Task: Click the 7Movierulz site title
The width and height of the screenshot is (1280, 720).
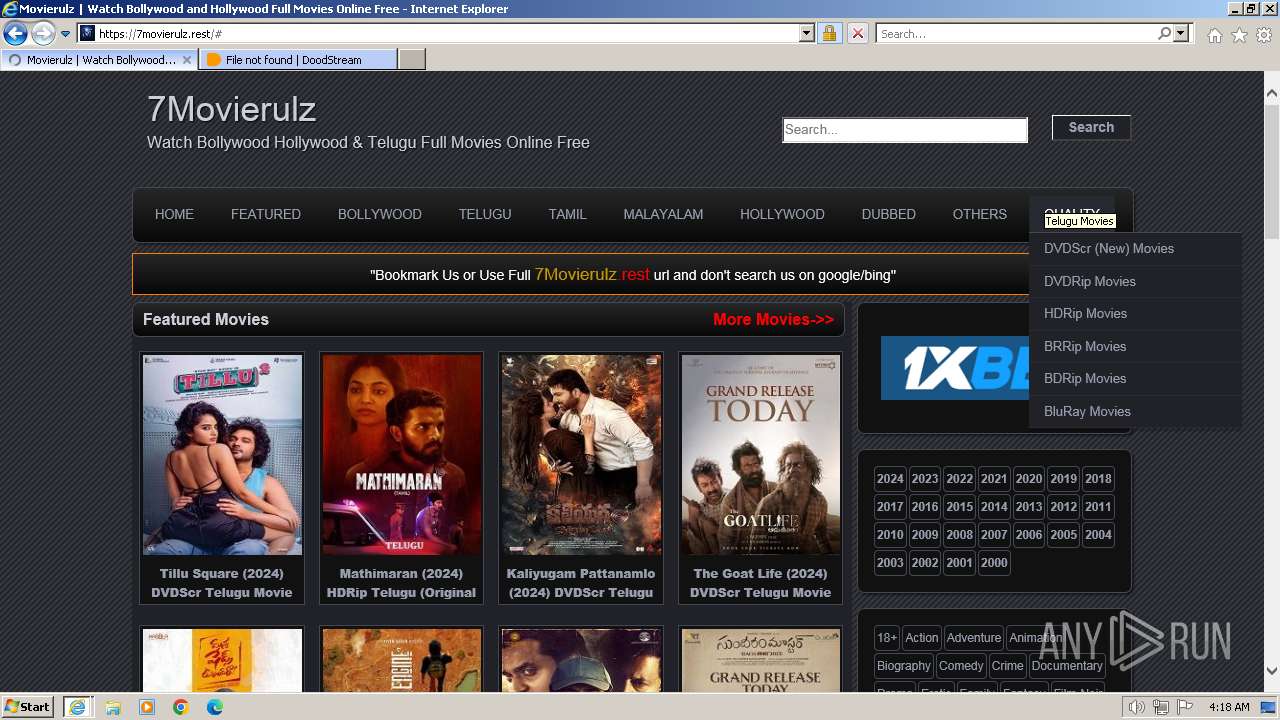Action: [231, 108]
